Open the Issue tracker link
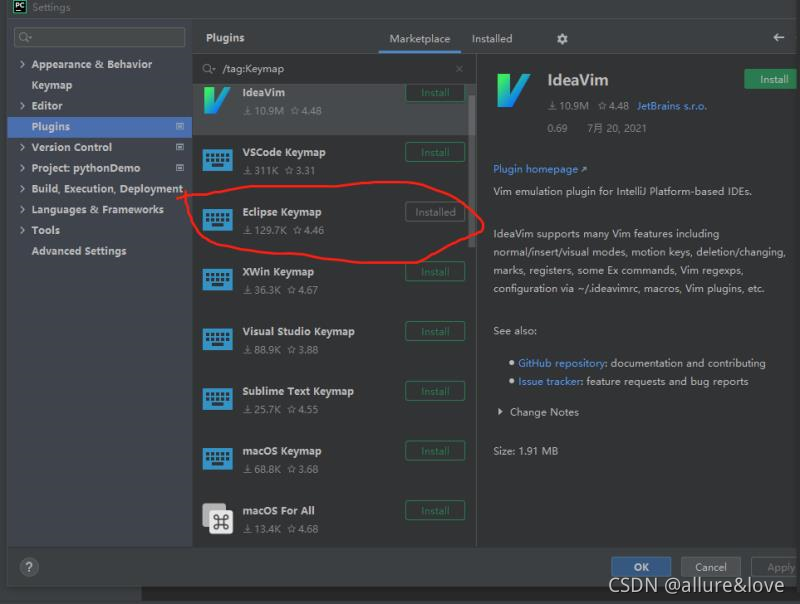 coord(550,382)
